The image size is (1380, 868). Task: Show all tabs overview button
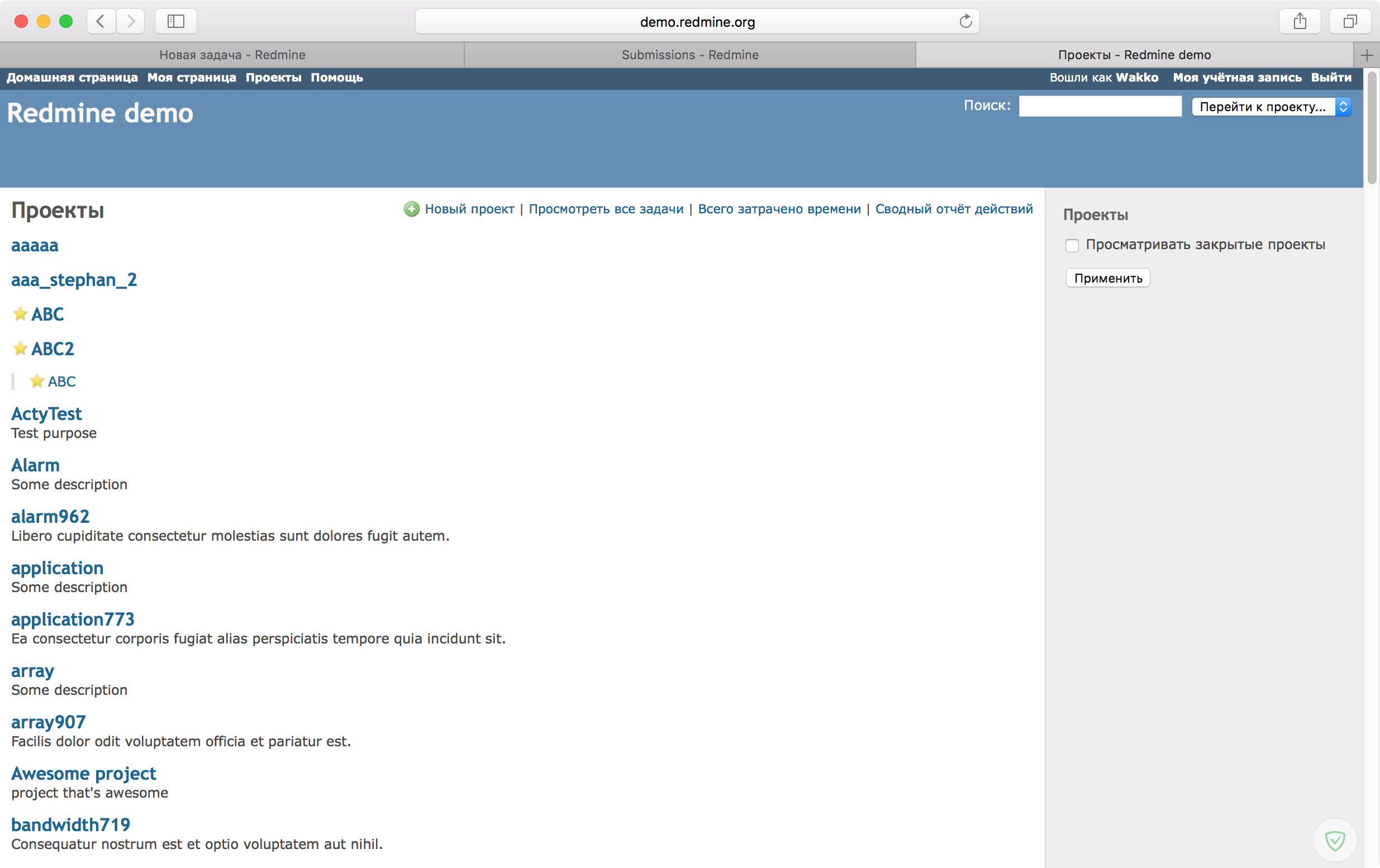click(x=1350, y=22)
